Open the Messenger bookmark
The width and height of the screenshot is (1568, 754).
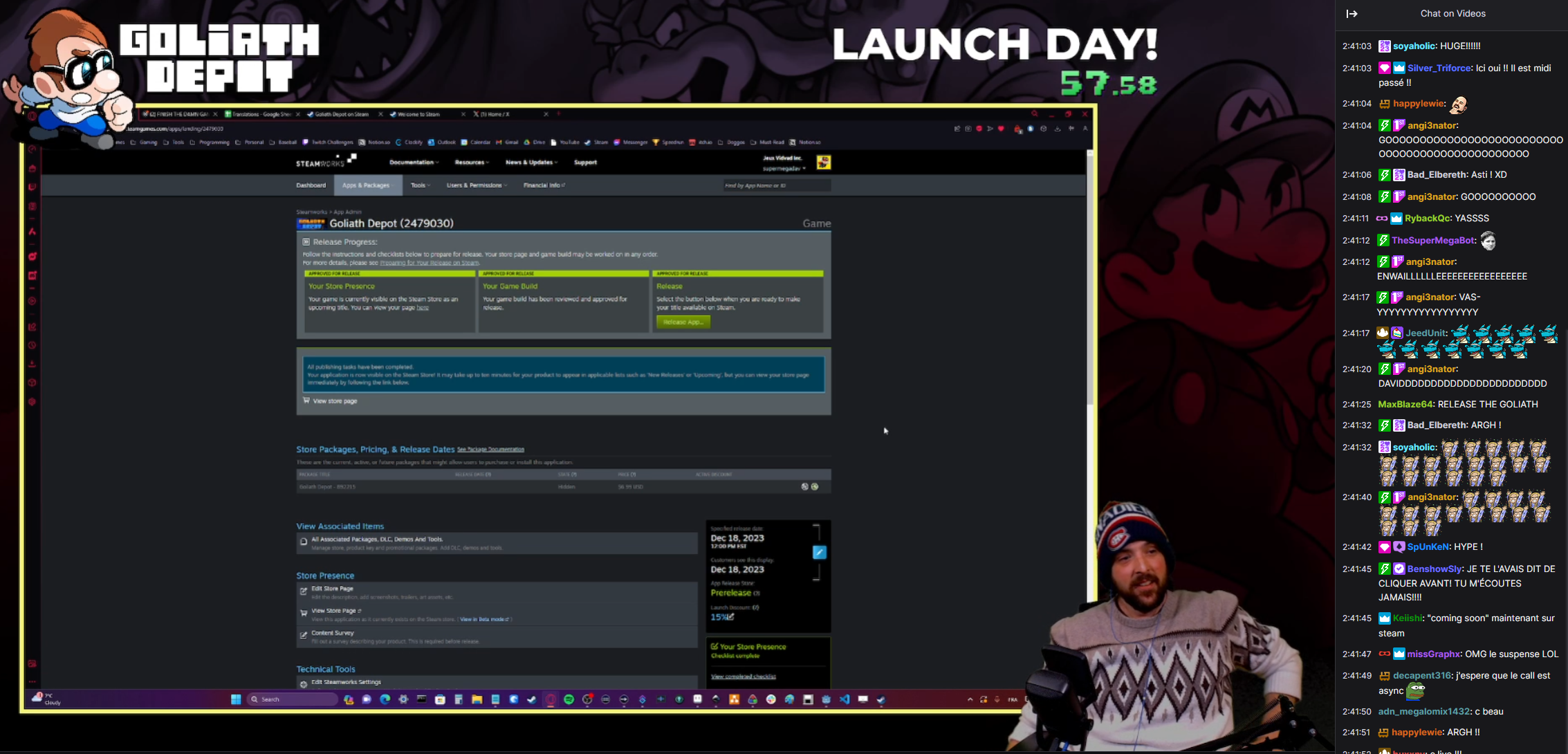630,142
